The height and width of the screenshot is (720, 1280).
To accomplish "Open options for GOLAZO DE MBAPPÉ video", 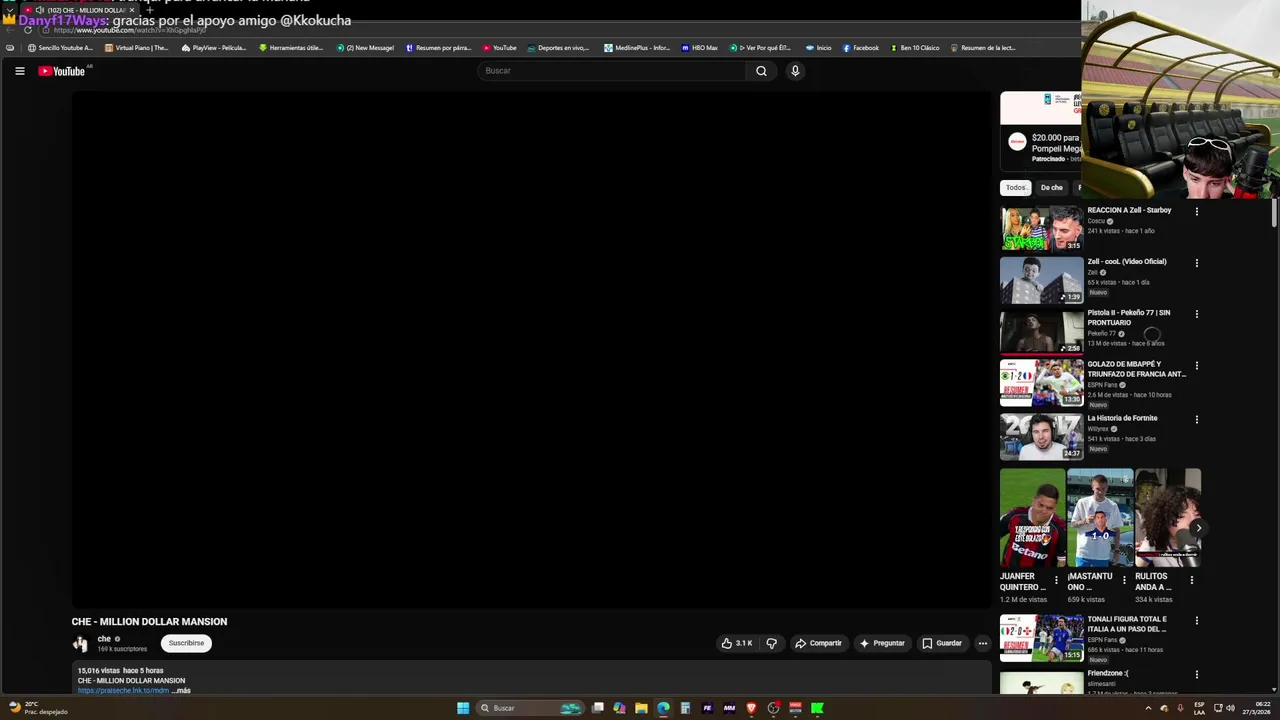I will click(x=1196, y=366).
